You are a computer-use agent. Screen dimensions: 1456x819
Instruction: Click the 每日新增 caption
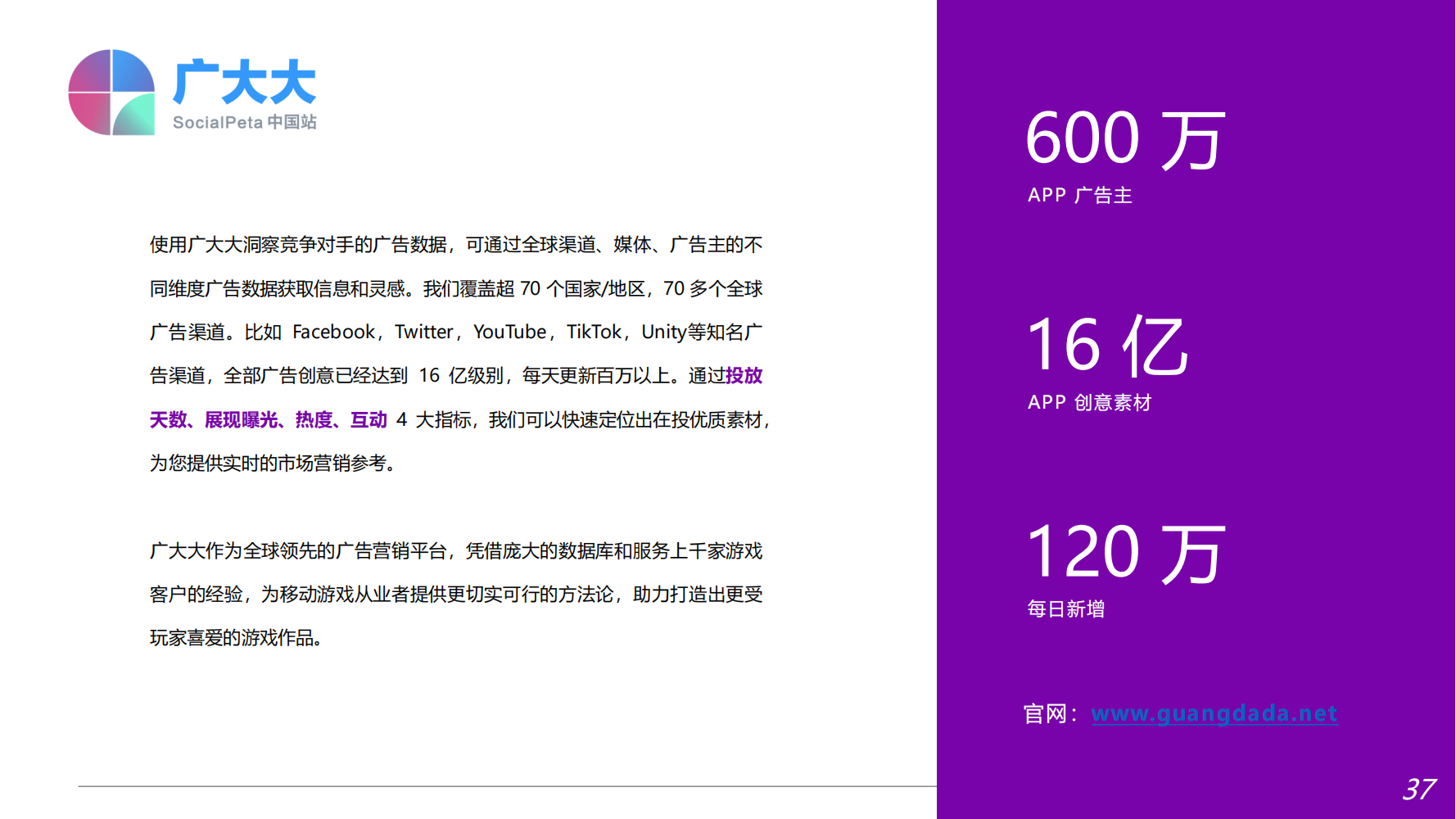tap(1065, 609)
